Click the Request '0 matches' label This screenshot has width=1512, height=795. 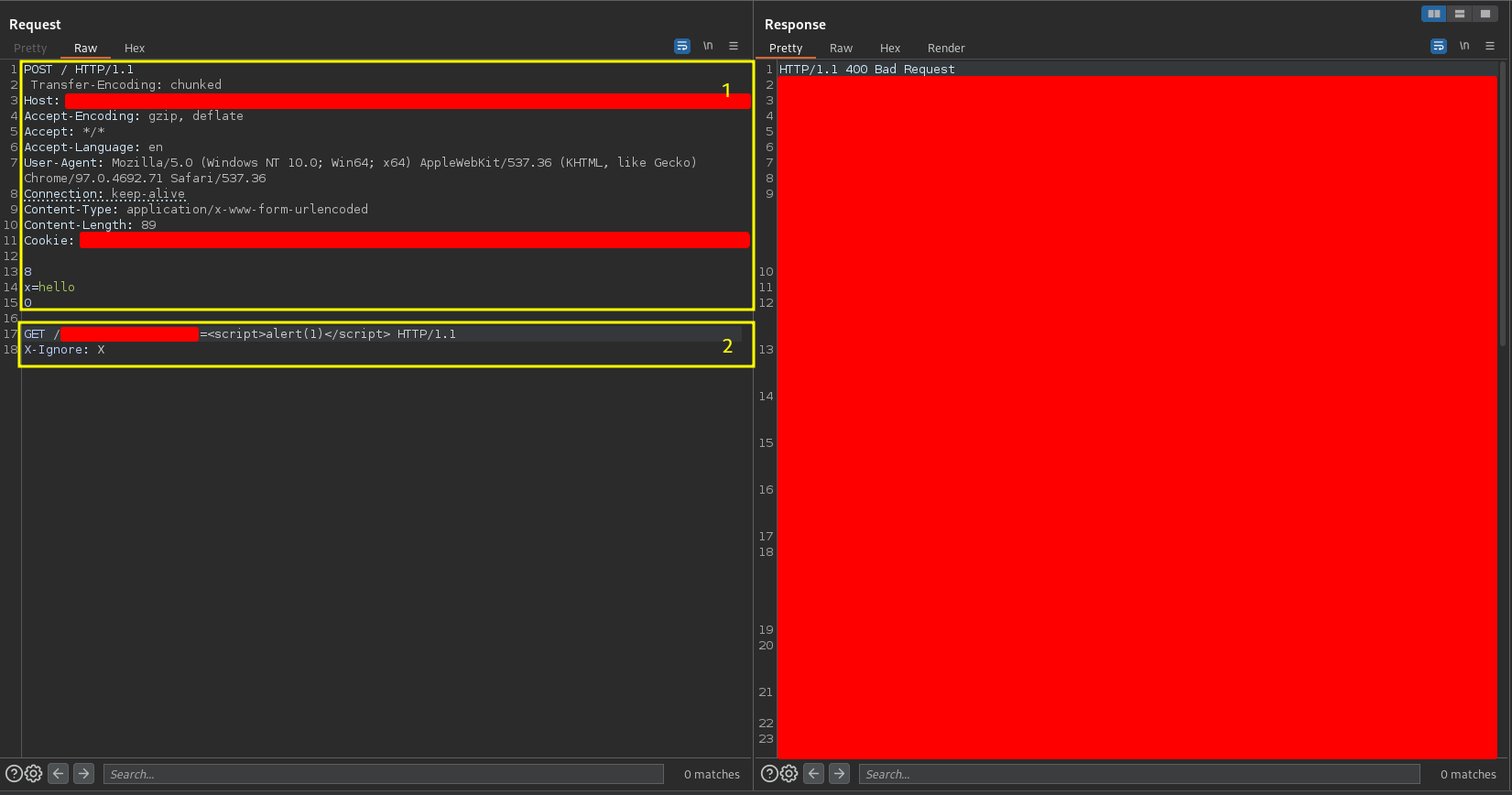click(712, 775)
